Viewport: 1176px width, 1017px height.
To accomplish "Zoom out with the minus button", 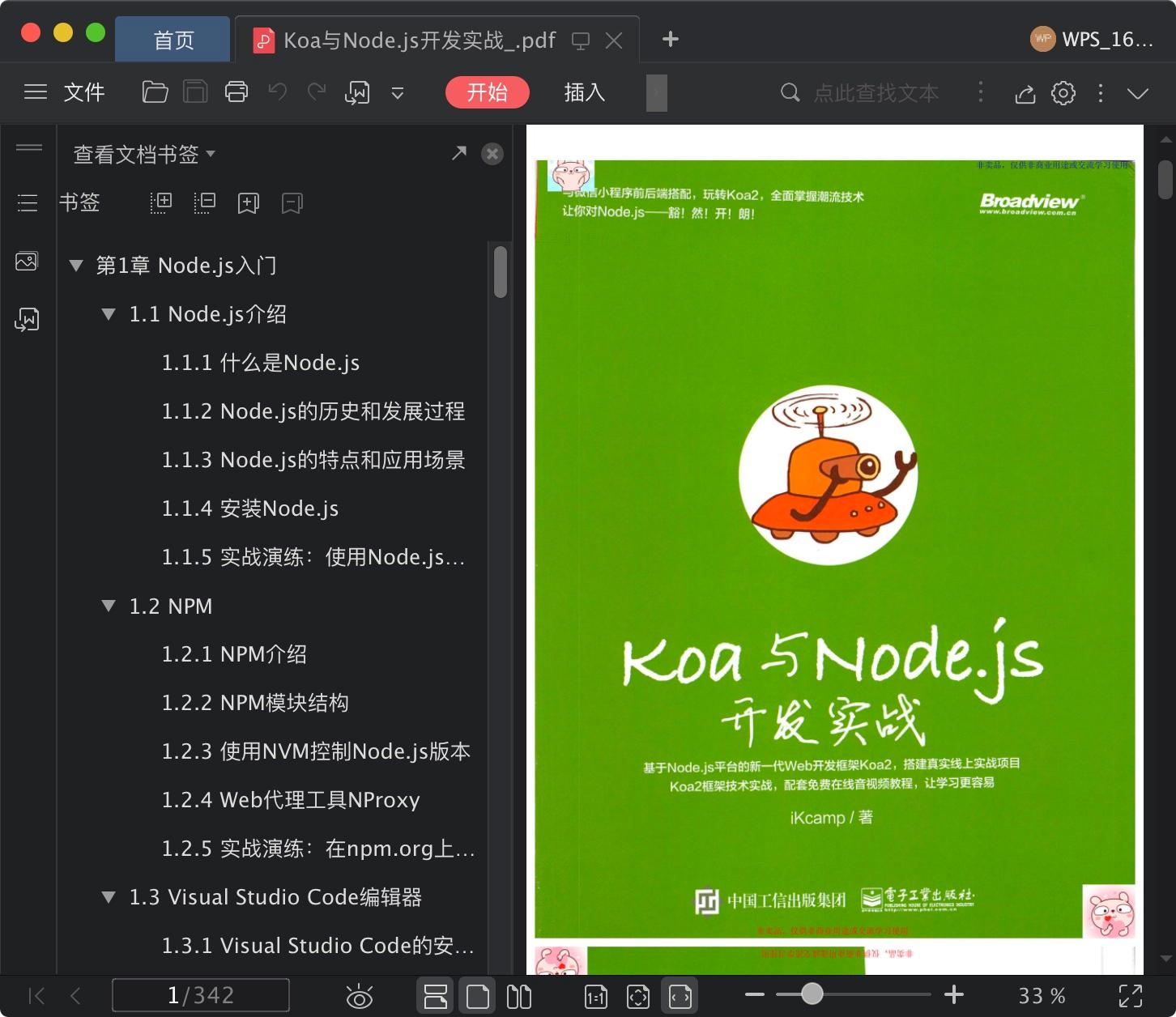I will 754,994.
